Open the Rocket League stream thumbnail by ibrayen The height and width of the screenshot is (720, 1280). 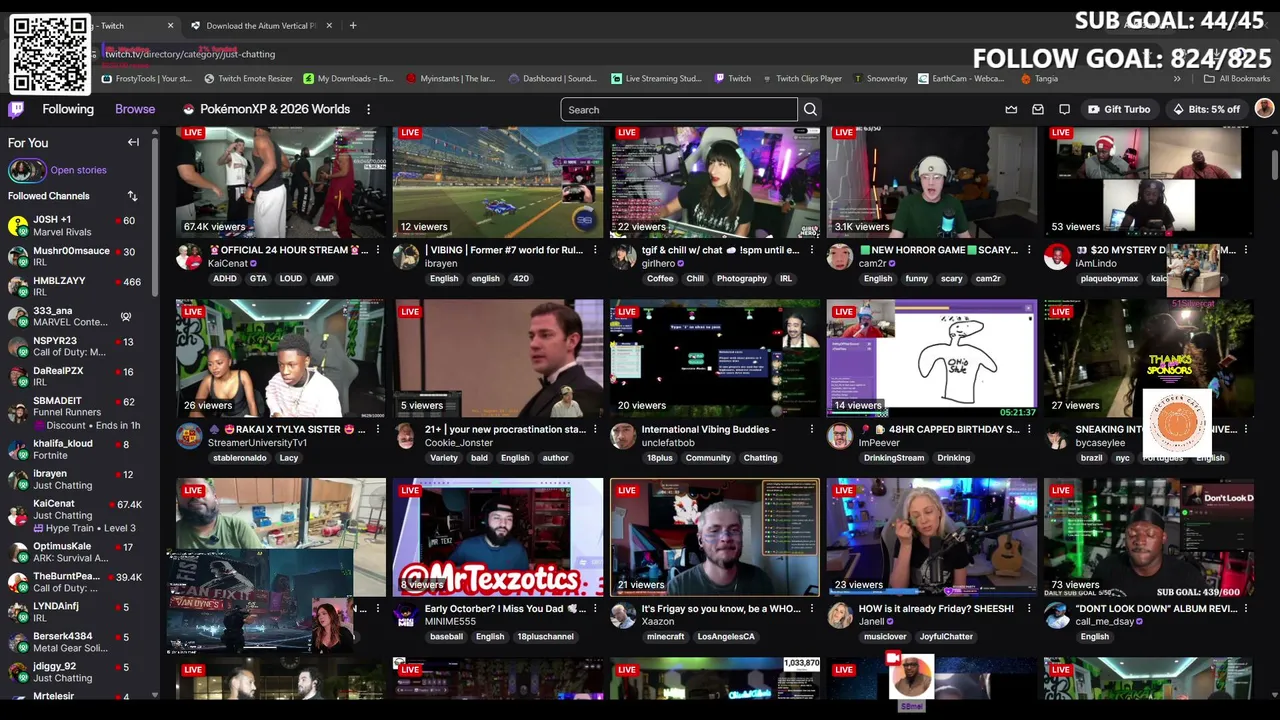498,182
